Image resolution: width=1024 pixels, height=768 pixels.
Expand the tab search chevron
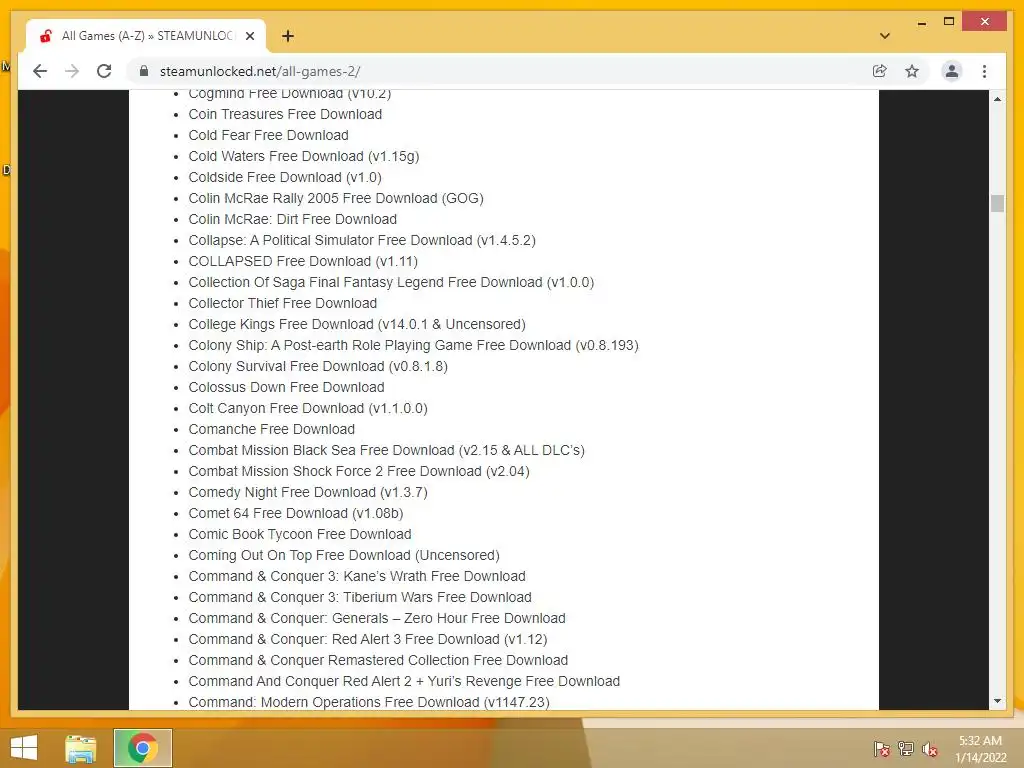coord(885,36)
